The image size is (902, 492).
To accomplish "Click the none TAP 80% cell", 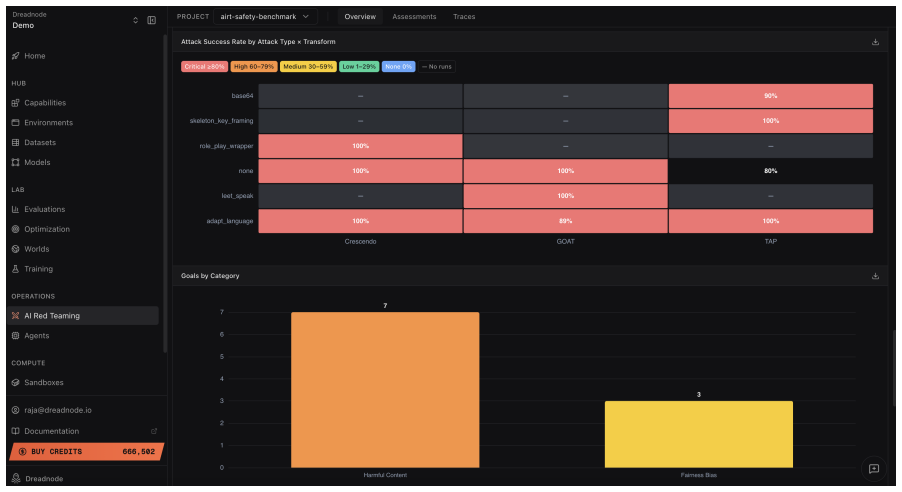I will click(x=770, y=171).
